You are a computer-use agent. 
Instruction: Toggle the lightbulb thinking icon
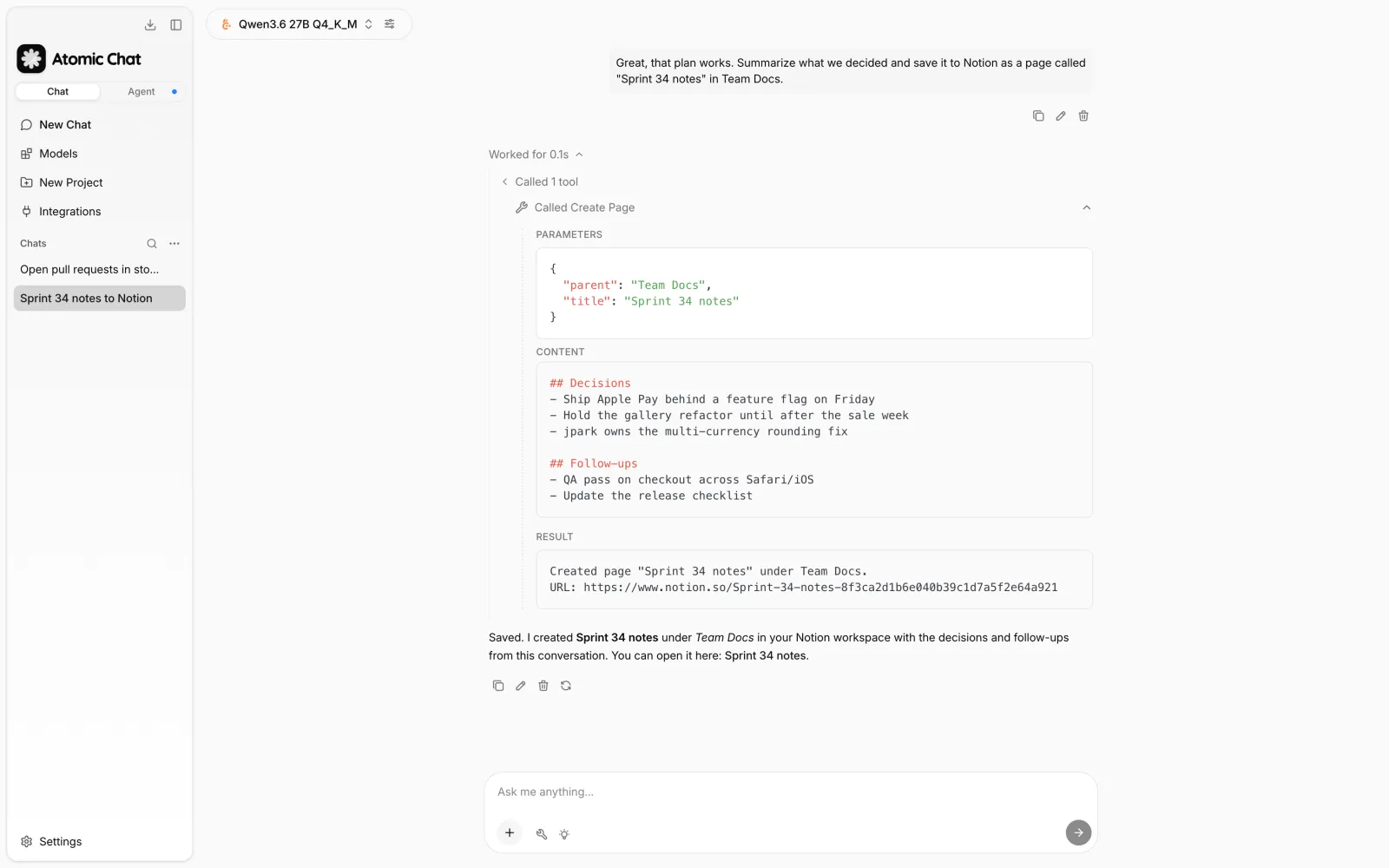(564, 834)
